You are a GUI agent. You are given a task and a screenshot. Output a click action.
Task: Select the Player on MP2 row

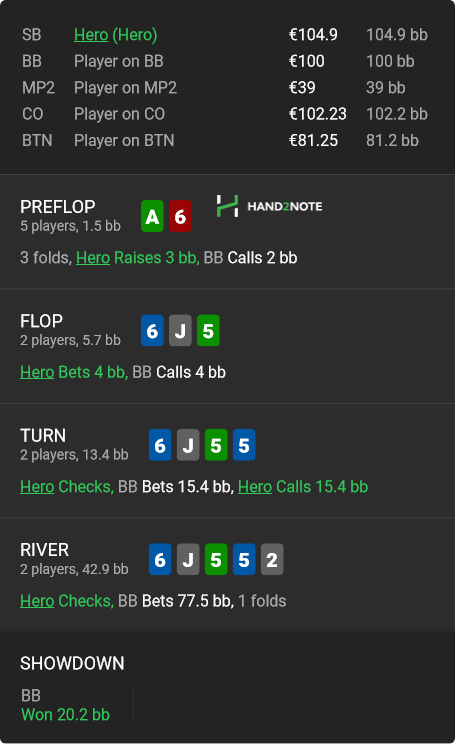point(225,88)
